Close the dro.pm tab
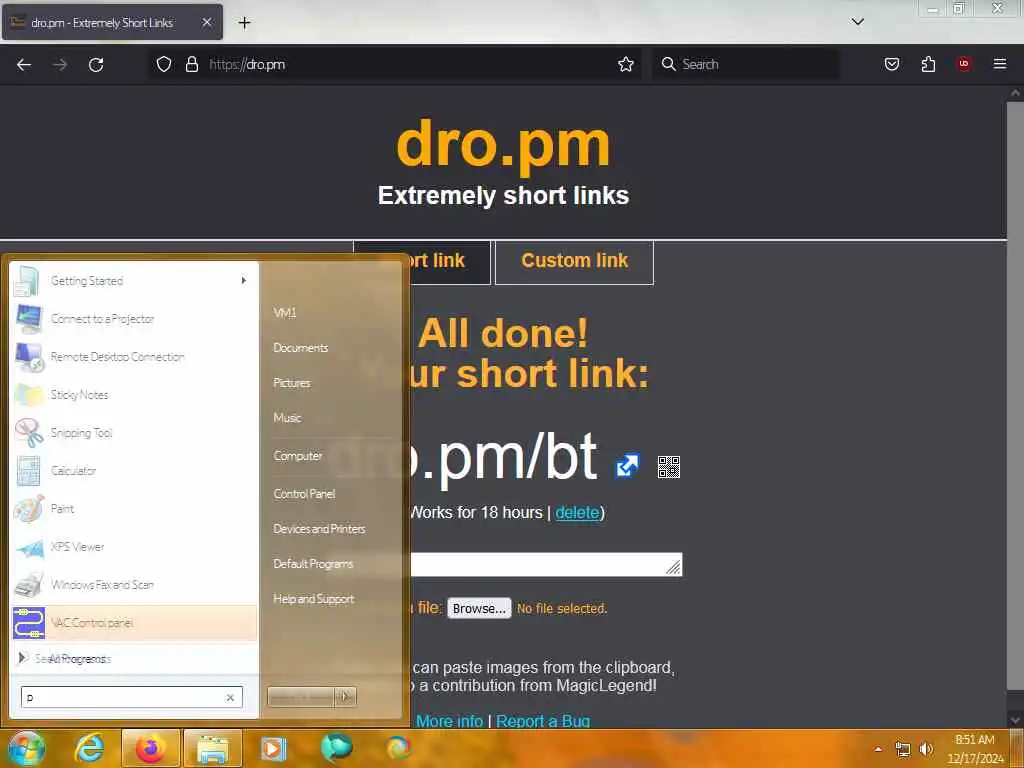1024x768 pixels. tap(206, 22)
